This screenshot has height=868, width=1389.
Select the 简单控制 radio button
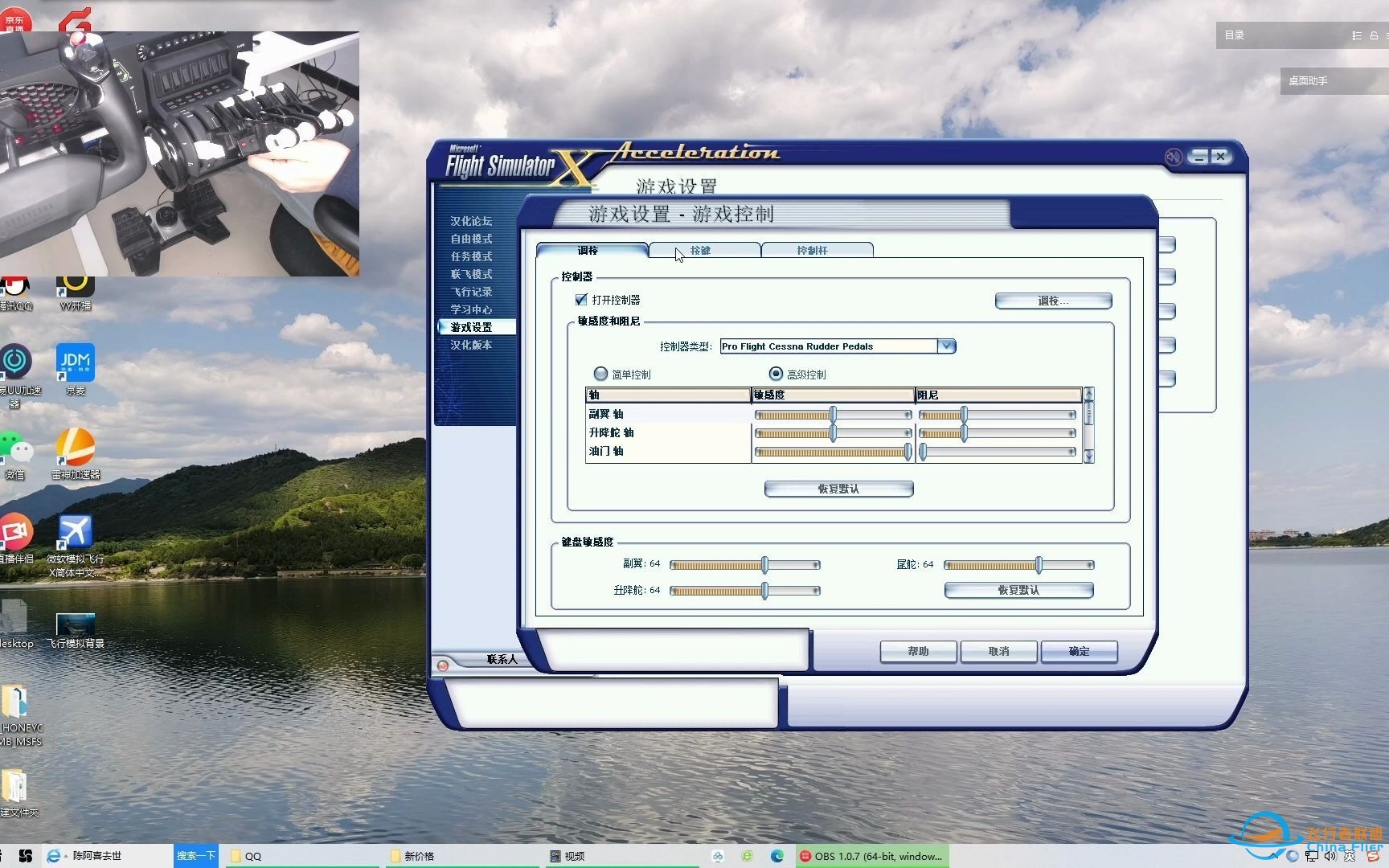(600, 374)
